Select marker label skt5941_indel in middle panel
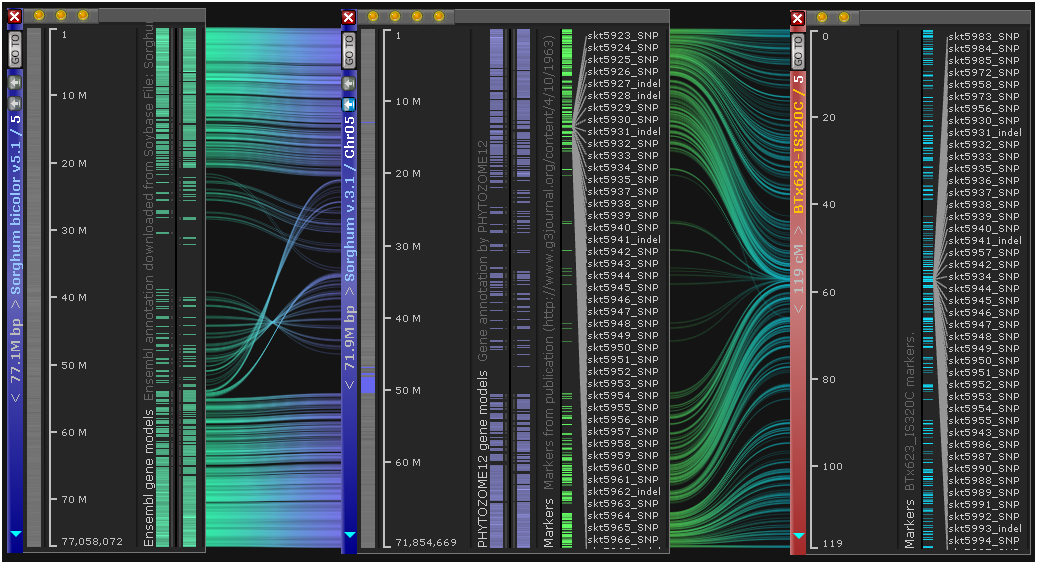This screenshot has width=1037, height=564. tap(623, 240)
